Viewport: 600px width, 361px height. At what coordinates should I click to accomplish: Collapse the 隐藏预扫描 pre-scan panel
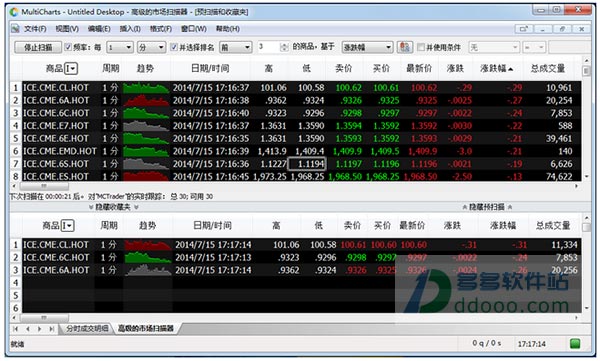point(487,207)
